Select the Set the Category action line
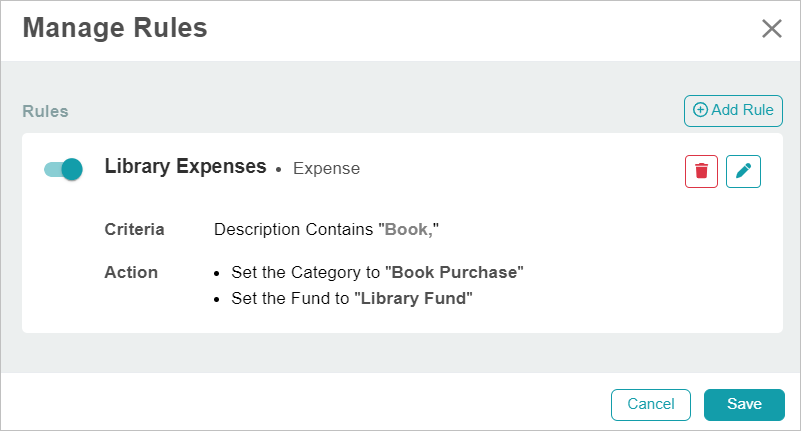The width and height of the screenshot is (801, 431). click(x=378, y=272)
